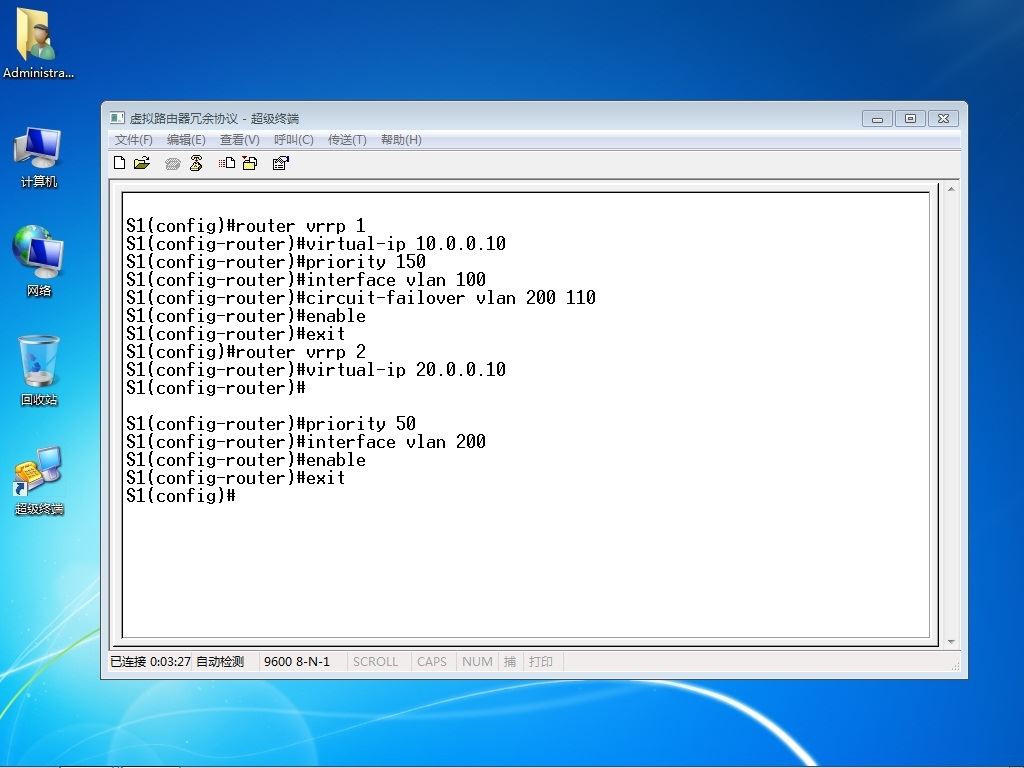
Task: Open the 帮助(H) menu
Action: point(401,140)
